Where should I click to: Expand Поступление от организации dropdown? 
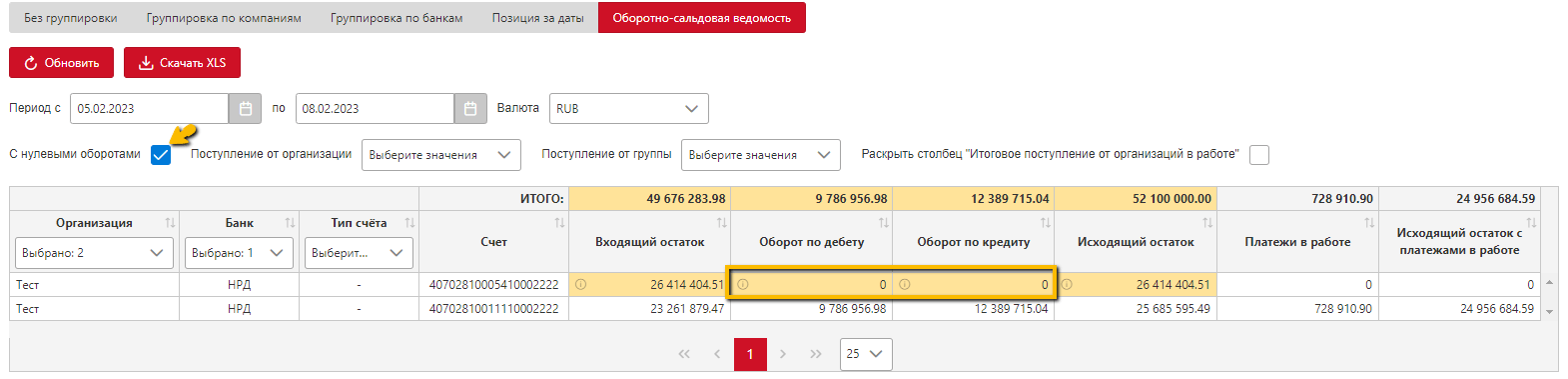[441, 155]
